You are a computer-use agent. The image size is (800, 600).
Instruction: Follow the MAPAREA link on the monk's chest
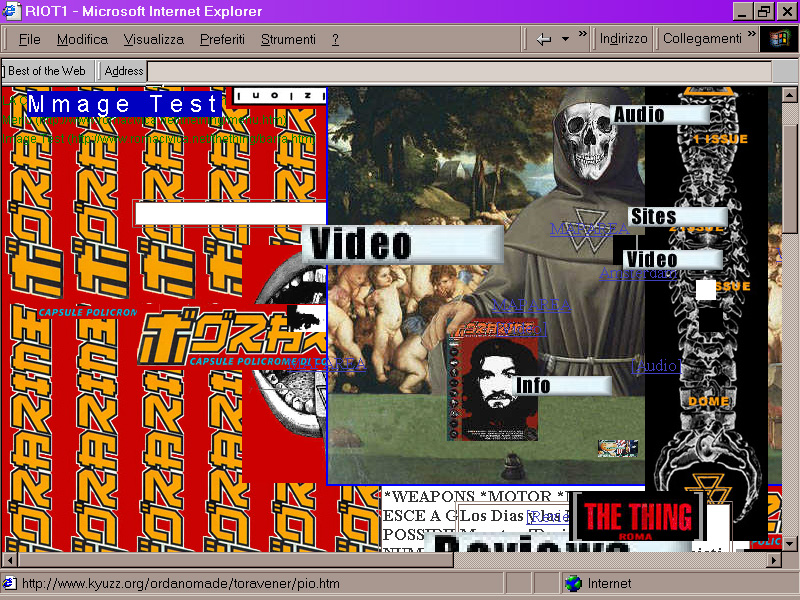tap(589, 229)
